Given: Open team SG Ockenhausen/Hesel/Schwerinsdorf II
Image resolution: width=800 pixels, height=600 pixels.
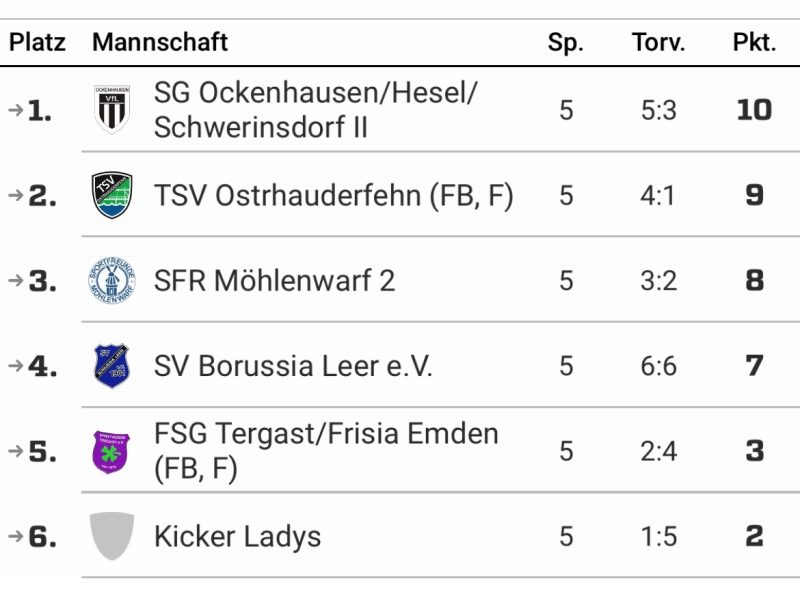Looking at the screenshot, I should point(316,110).
